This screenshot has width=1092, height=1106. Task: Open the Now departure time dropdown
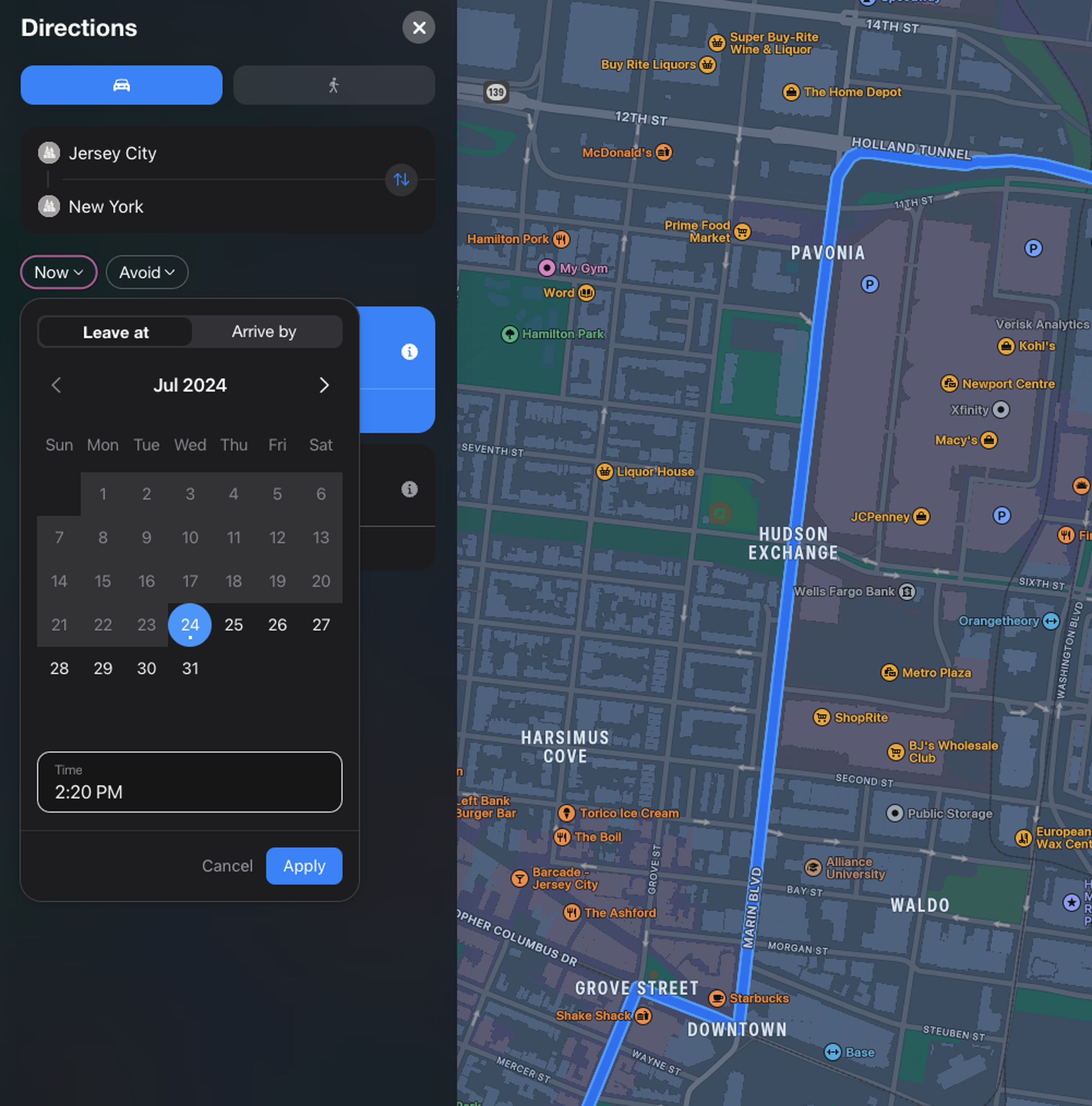click(x=59, y=273)
